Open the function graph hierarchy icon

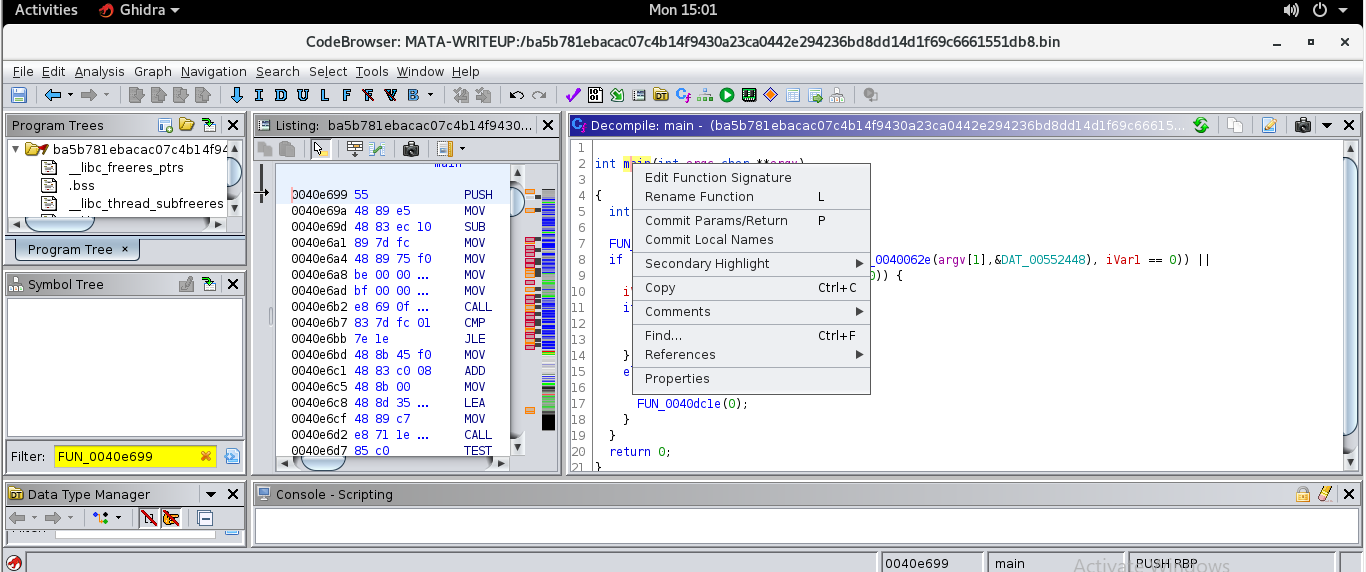click(705, 95)
